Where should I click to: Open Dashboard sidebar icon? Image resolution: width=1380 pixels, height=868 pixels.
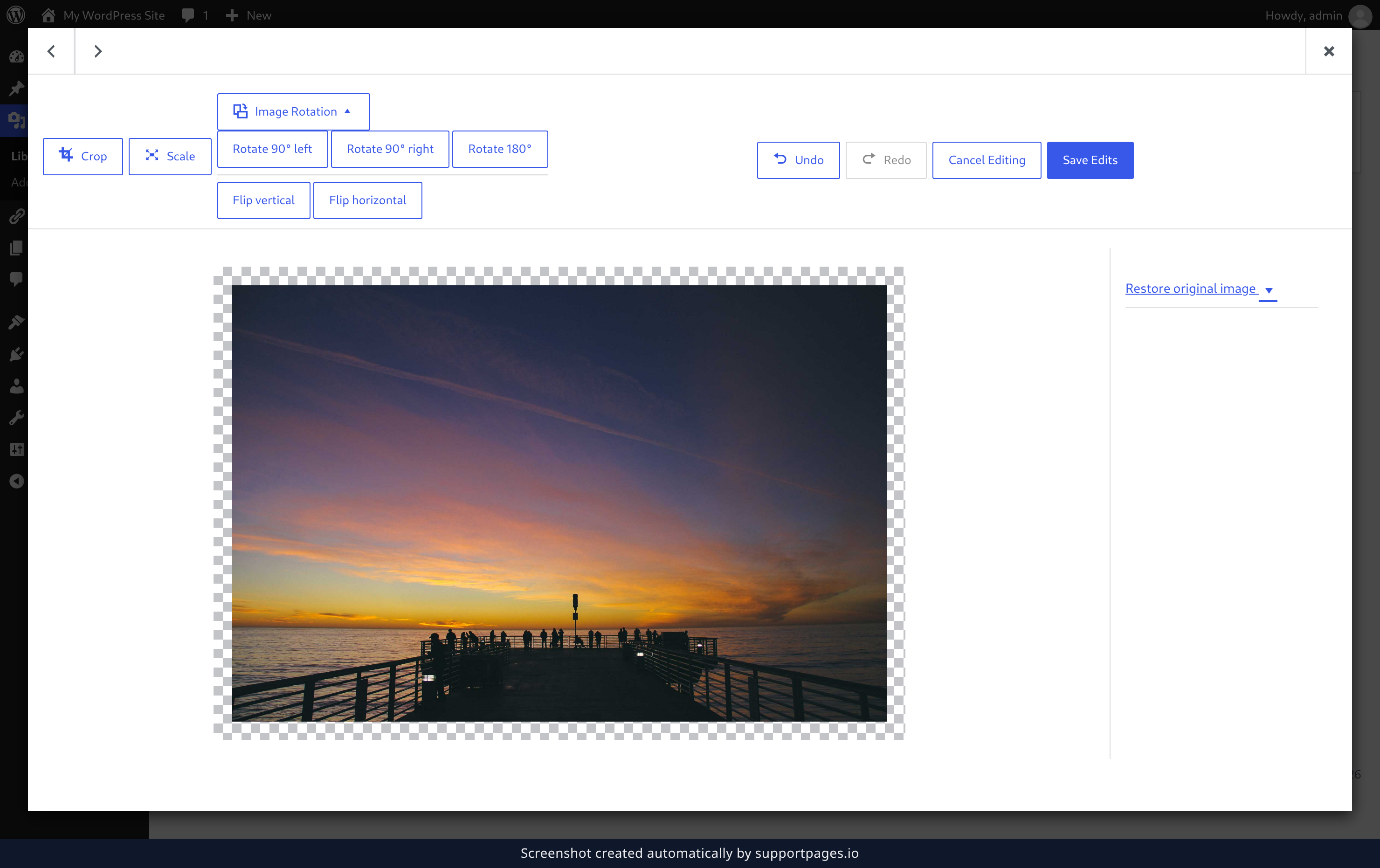16,56
